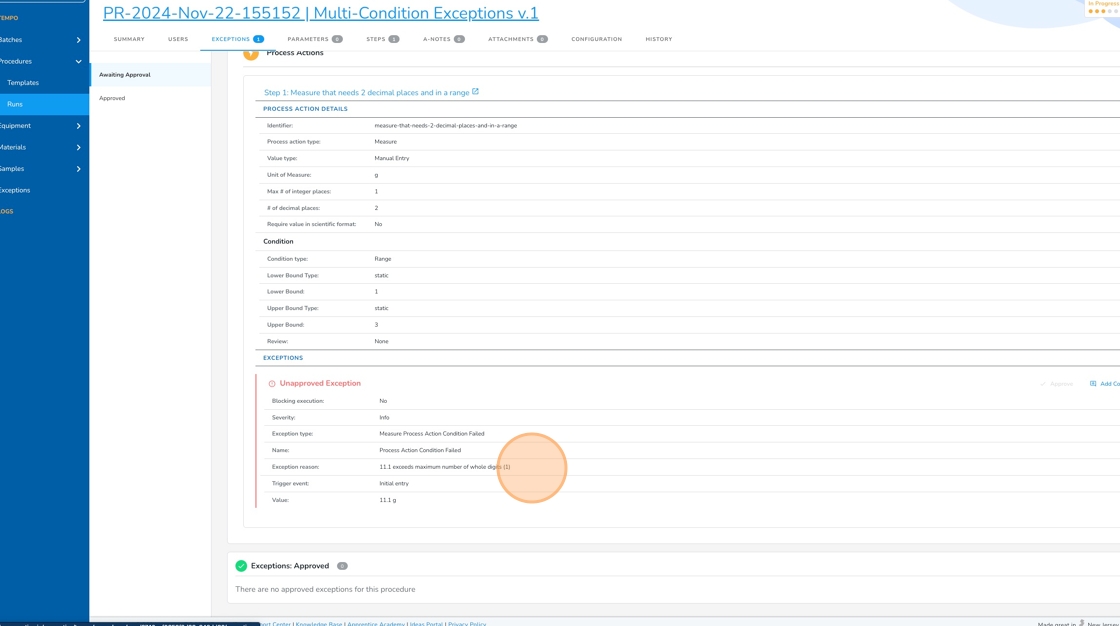Click the 'Unapproved Exception' heading text

point(320,383)
